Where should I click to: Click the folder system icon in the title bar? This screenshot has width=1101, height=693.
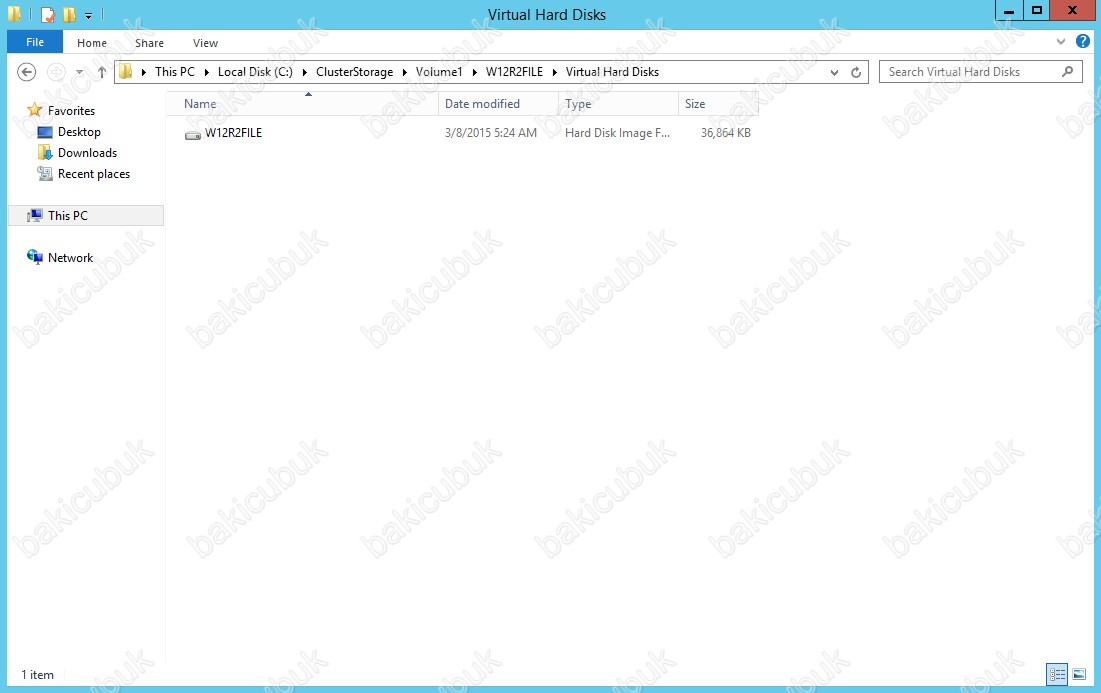coord(15,14)
